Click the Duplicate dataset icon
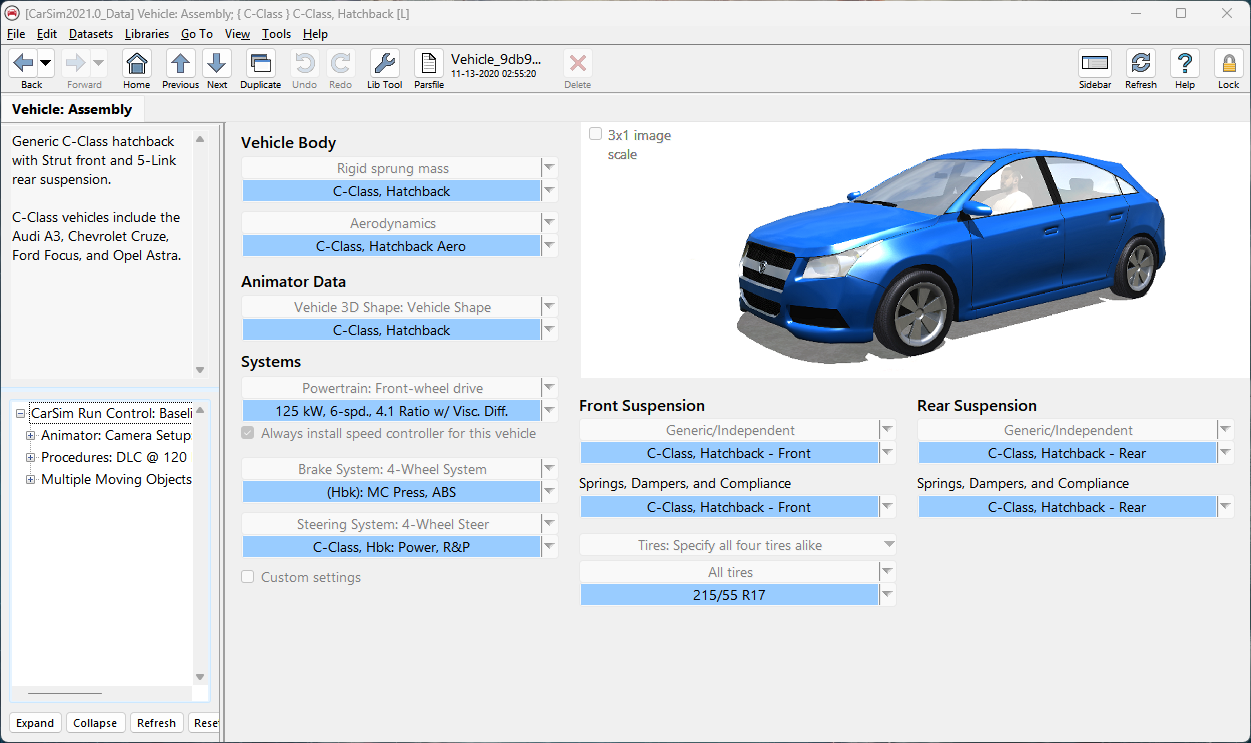Viewport: 1251px width, 743px height. (260, 65)
